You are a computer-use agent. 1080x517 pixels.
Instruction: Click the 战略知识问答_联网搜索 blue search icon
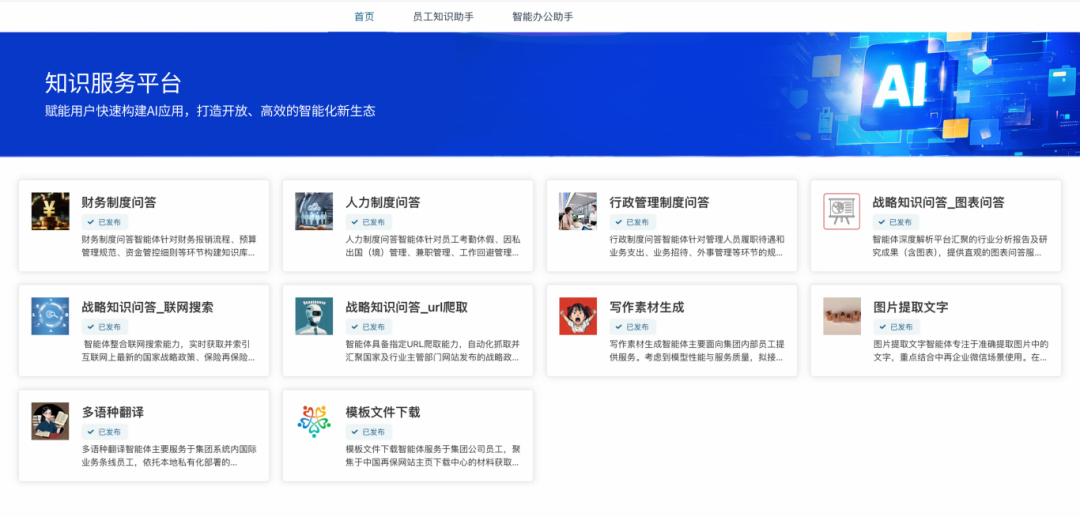50,316
